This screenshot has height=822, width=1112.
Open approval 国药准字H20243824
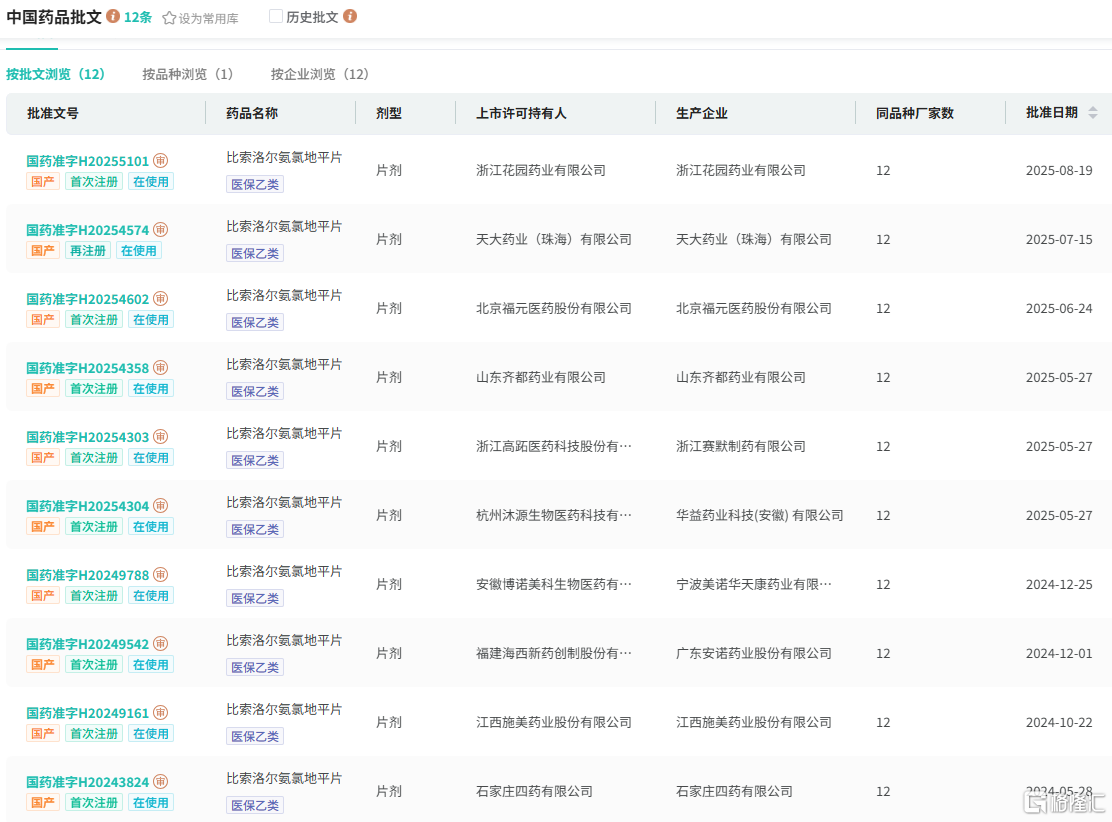(88, 782)
